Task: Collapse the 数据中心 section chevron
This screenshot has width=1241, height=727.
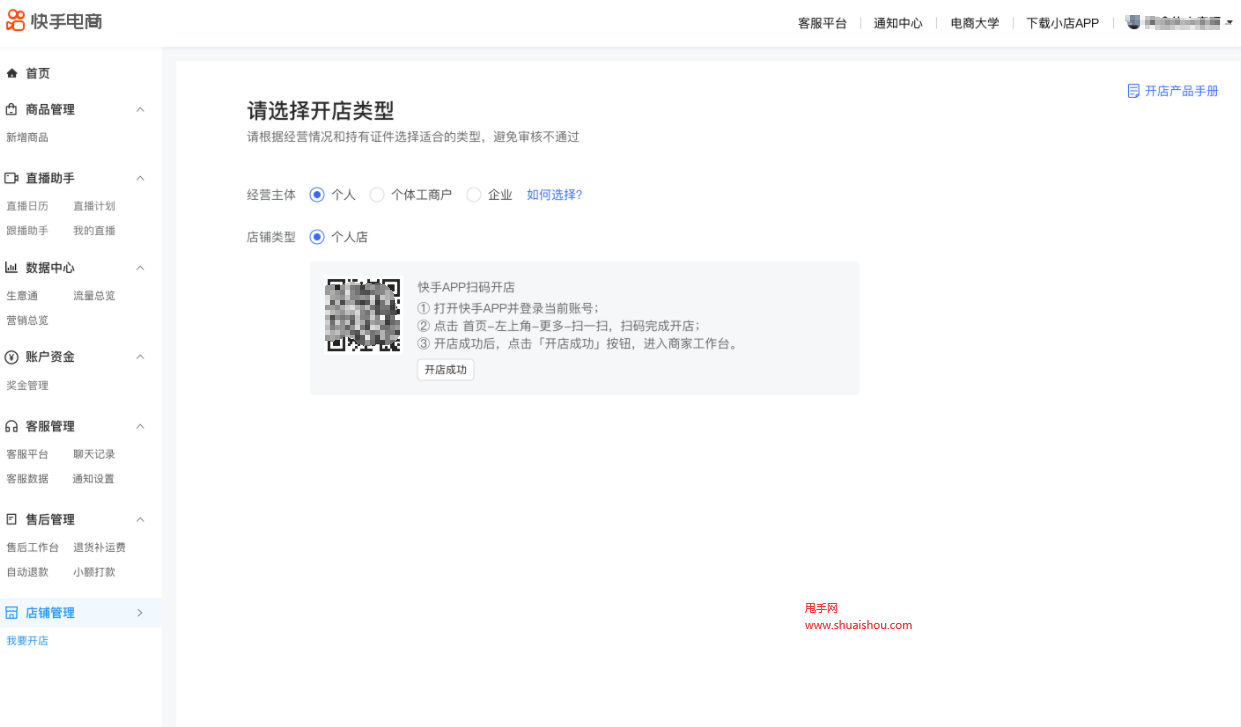Action: (140, 267)
